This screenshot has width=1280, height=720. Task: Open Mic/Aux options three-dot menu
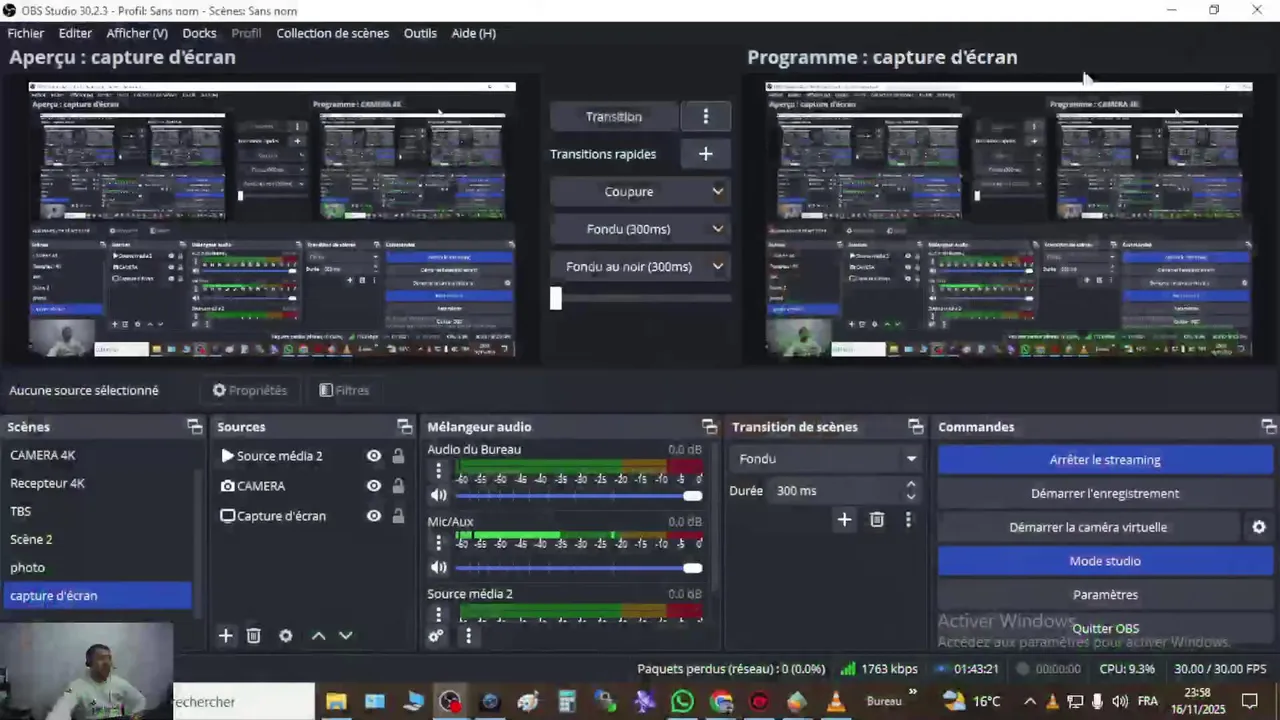pos(438,543)
